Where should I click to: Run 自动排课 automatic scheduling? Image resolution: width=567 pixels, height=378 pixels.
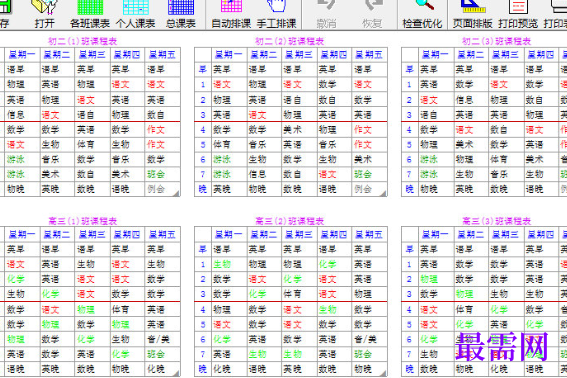click(x=231, y=14)
